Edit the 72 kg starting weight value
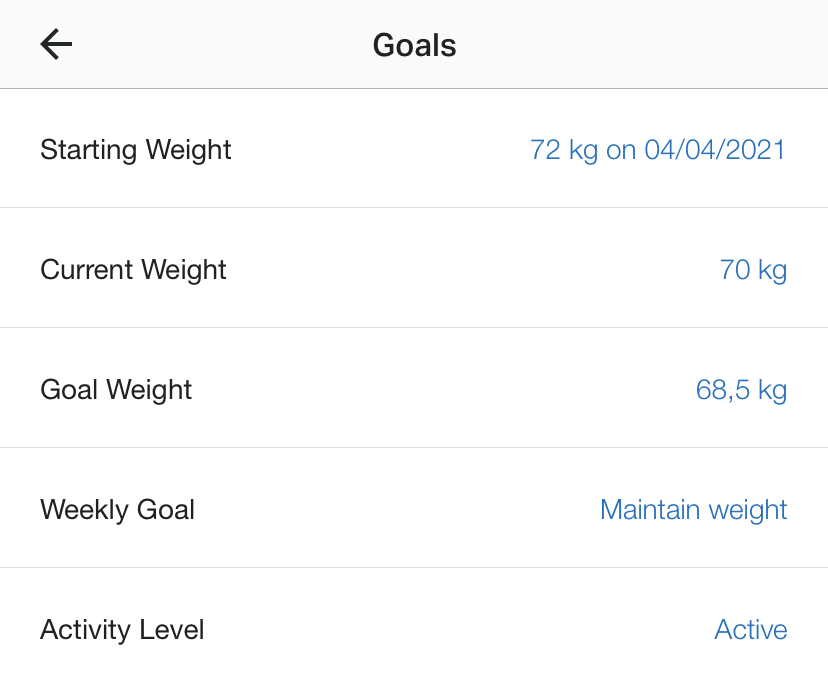The image size is (828, 681). click(564, 150)
